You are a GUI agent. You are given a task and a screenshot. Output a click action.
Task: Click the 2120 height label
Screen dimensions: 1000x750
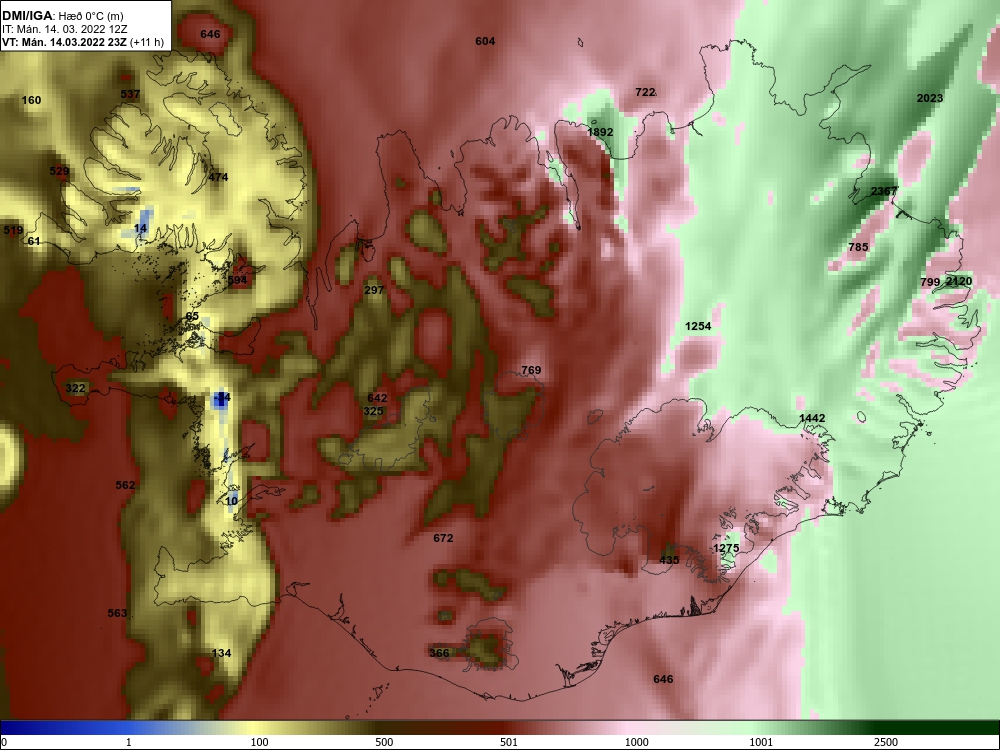tap(959, 281)
